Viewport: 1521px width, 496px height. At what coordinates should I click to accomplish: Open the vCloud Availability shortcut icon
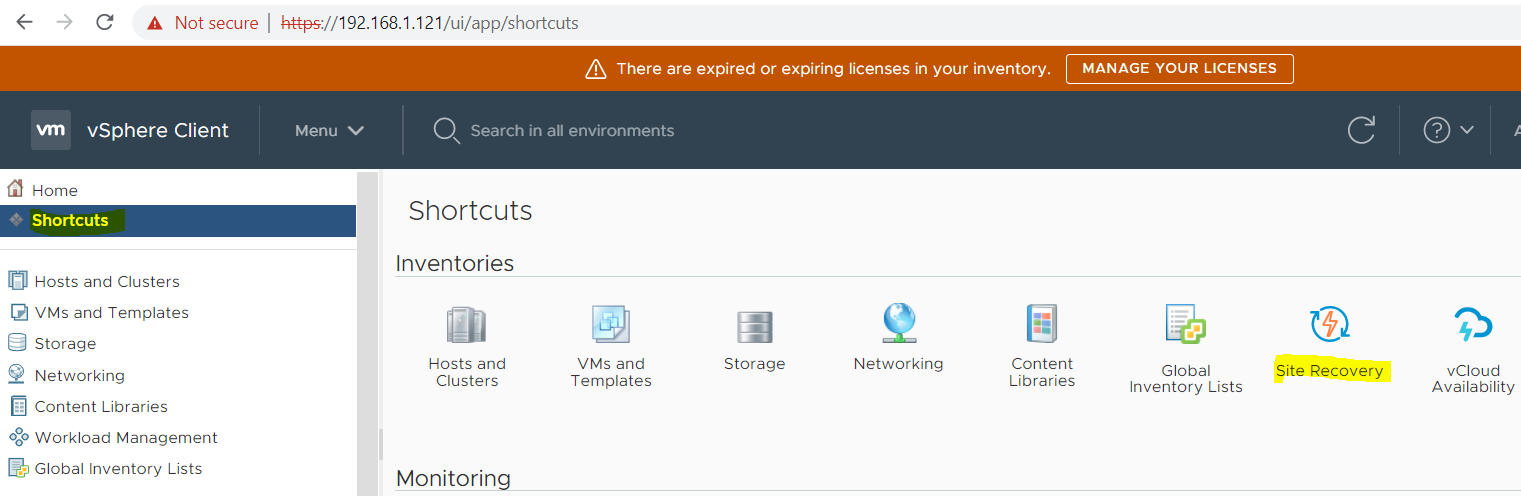1473,326
